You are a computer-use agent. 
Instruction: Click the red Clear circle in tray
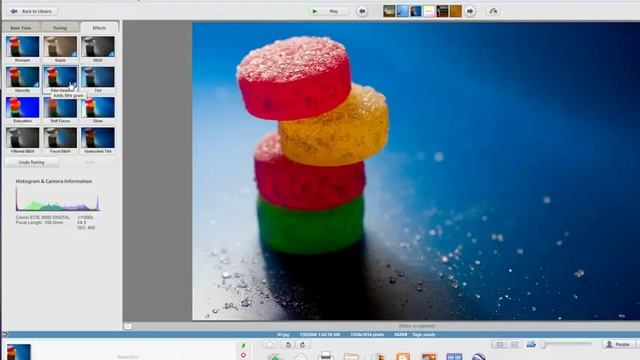click(x=243, y=355)
